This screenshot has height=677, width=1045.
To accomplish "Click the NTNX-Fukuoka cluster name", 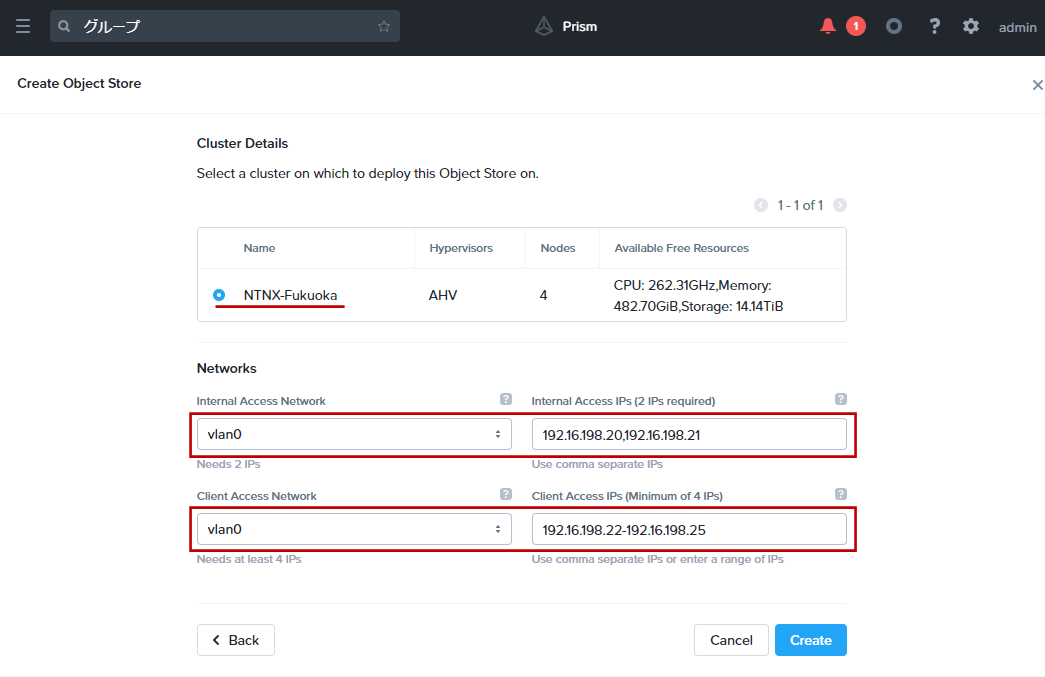I will click(x=291, y=295).
